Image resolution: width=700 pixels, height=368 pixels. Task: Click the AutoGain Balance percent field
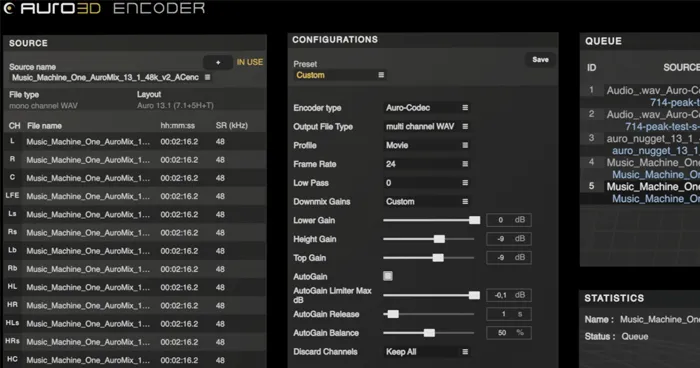tap(509, 332)
